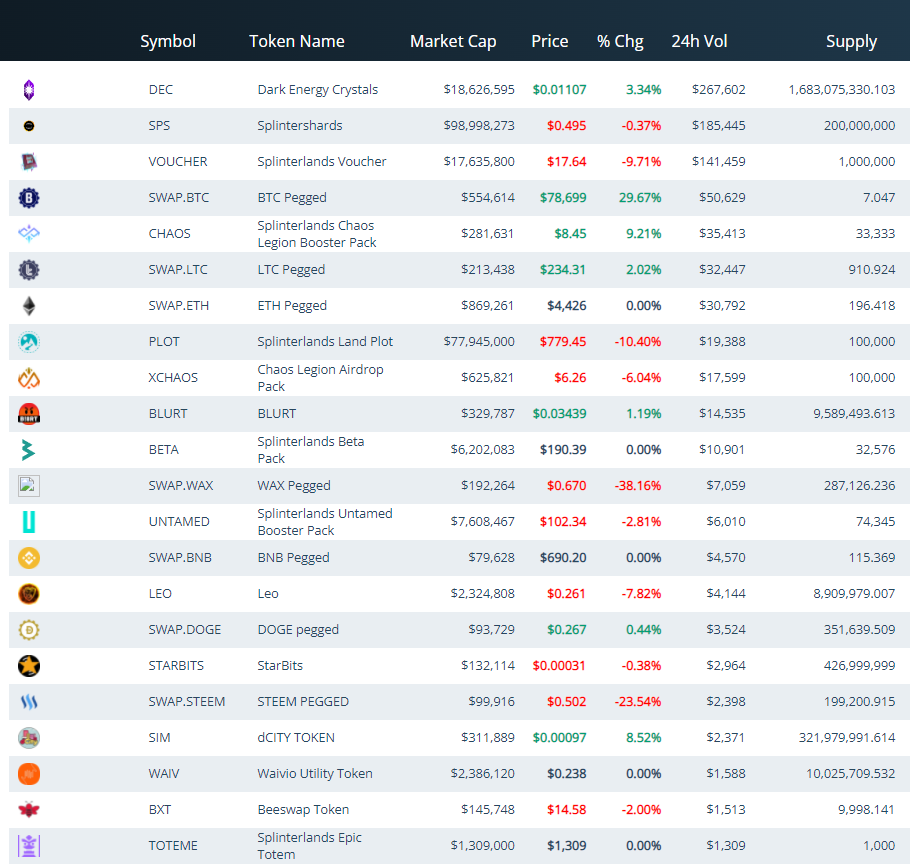Click the purple DEC crystal icon
The width and height of the screenshot is (910, 865).
29,90
